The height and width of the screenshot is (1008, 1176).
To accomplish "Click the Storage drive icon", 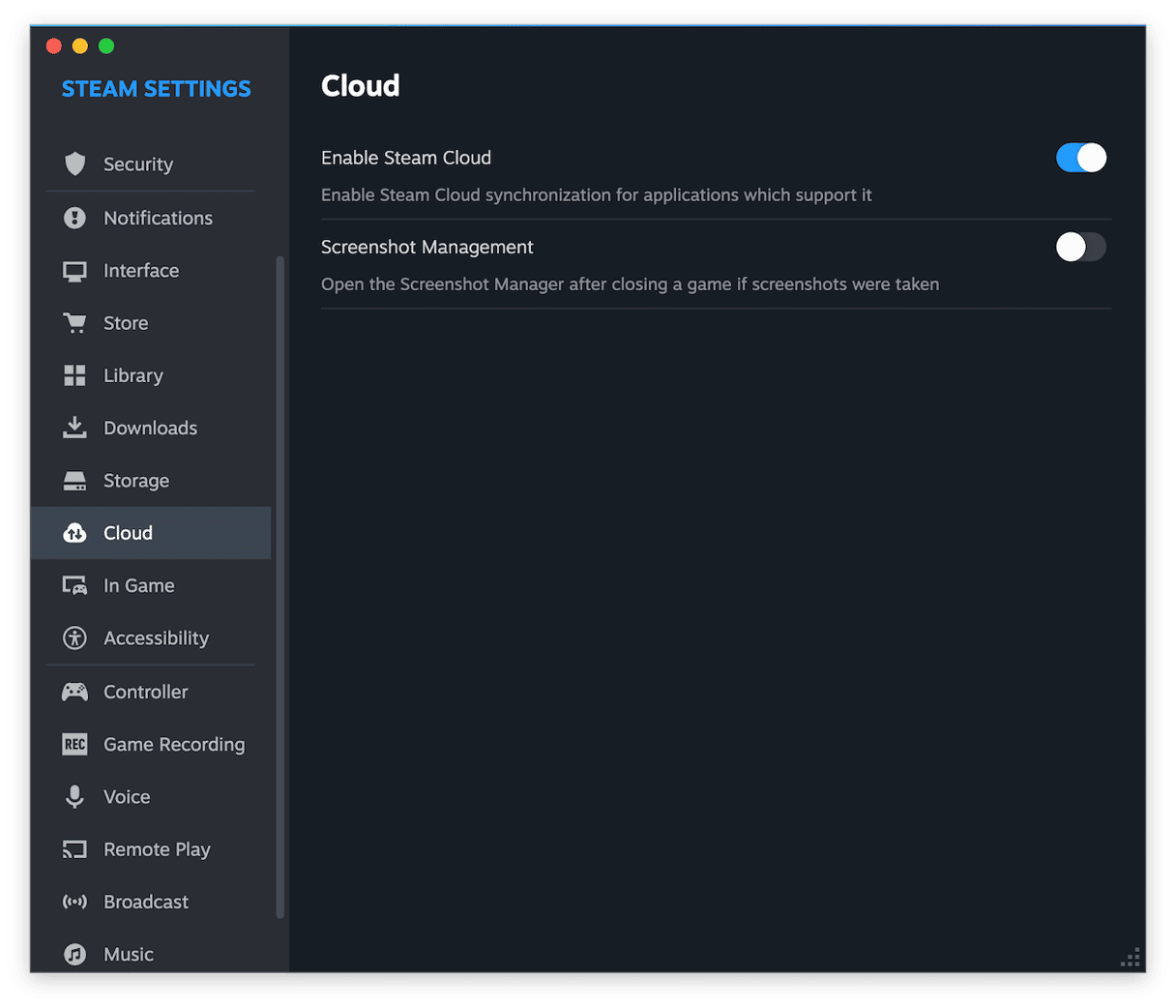I will [x=74, y=481].
